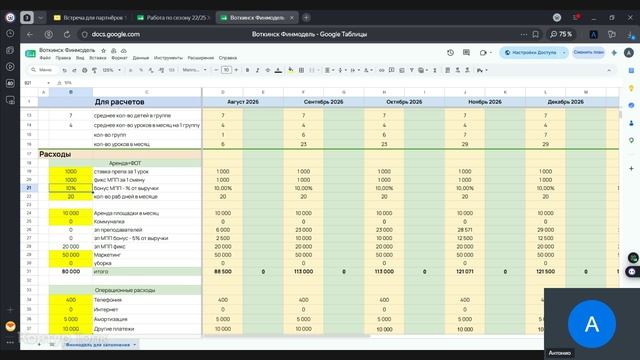Open the share access options arrow
640x360 pixels.
pos(564,53)
